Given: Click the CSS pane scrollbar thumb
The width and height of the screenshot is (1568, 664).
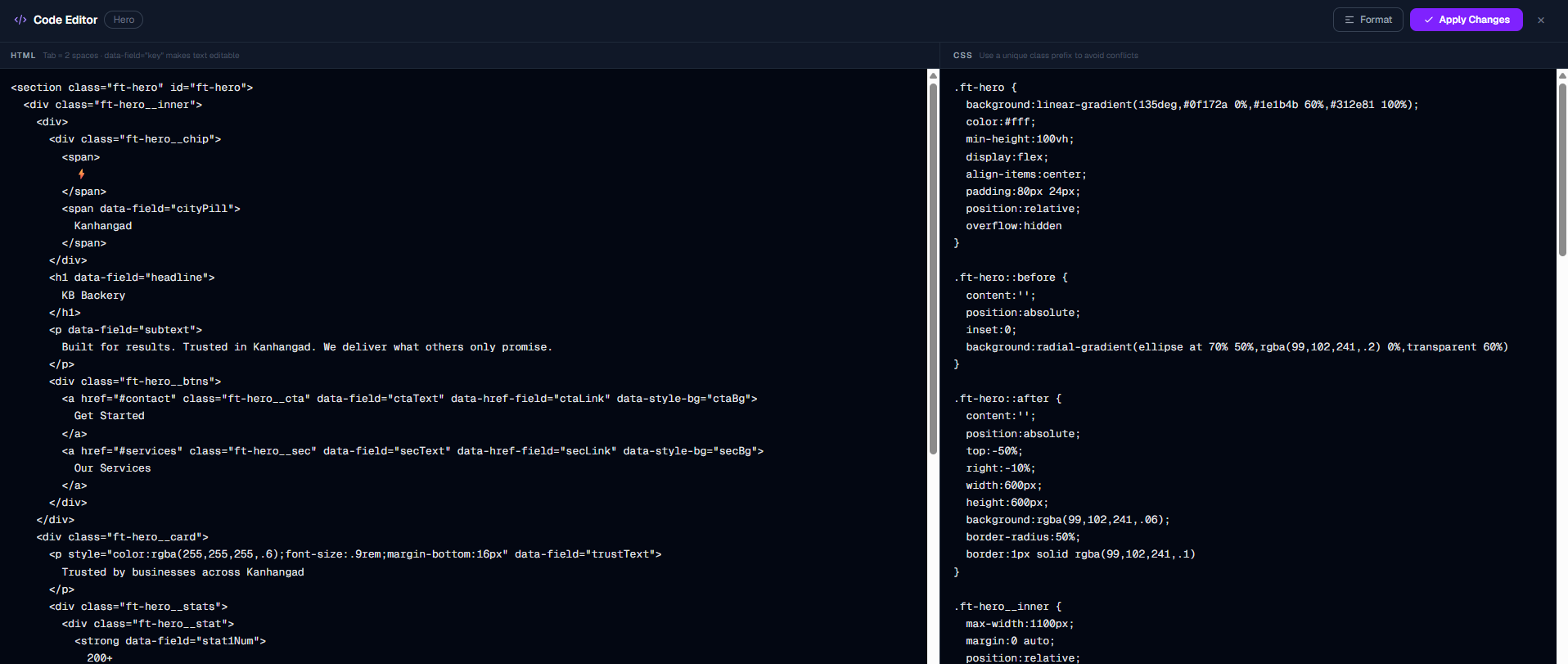Looking at the screenshot, I should pyautogui.click(x=1561, y=170).
